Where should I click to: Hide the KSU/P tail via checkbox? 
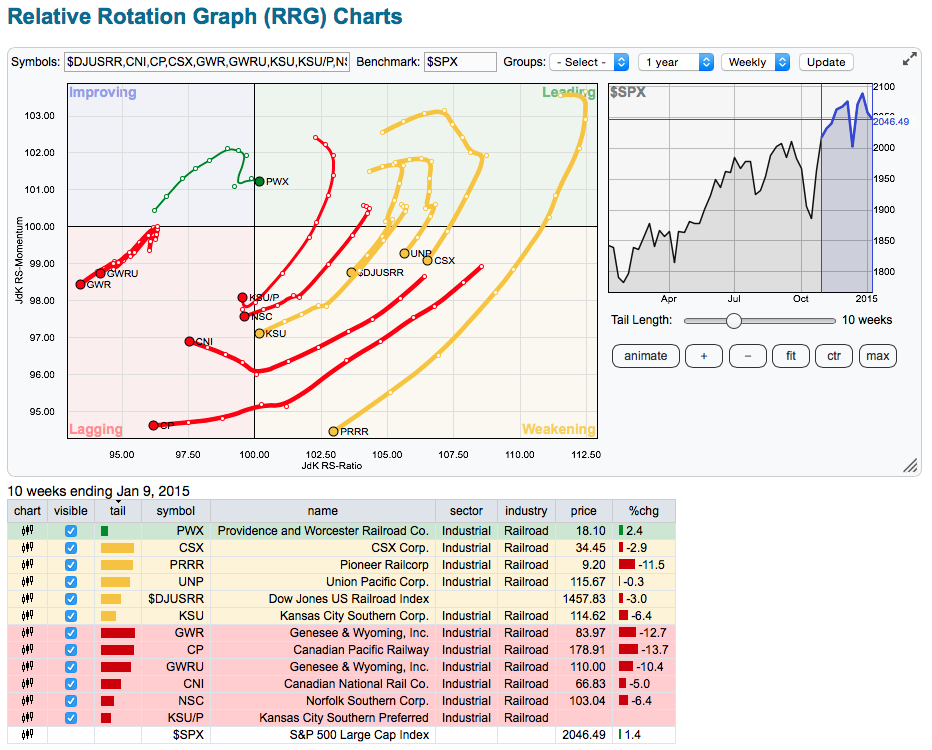(x=71, y=717)
